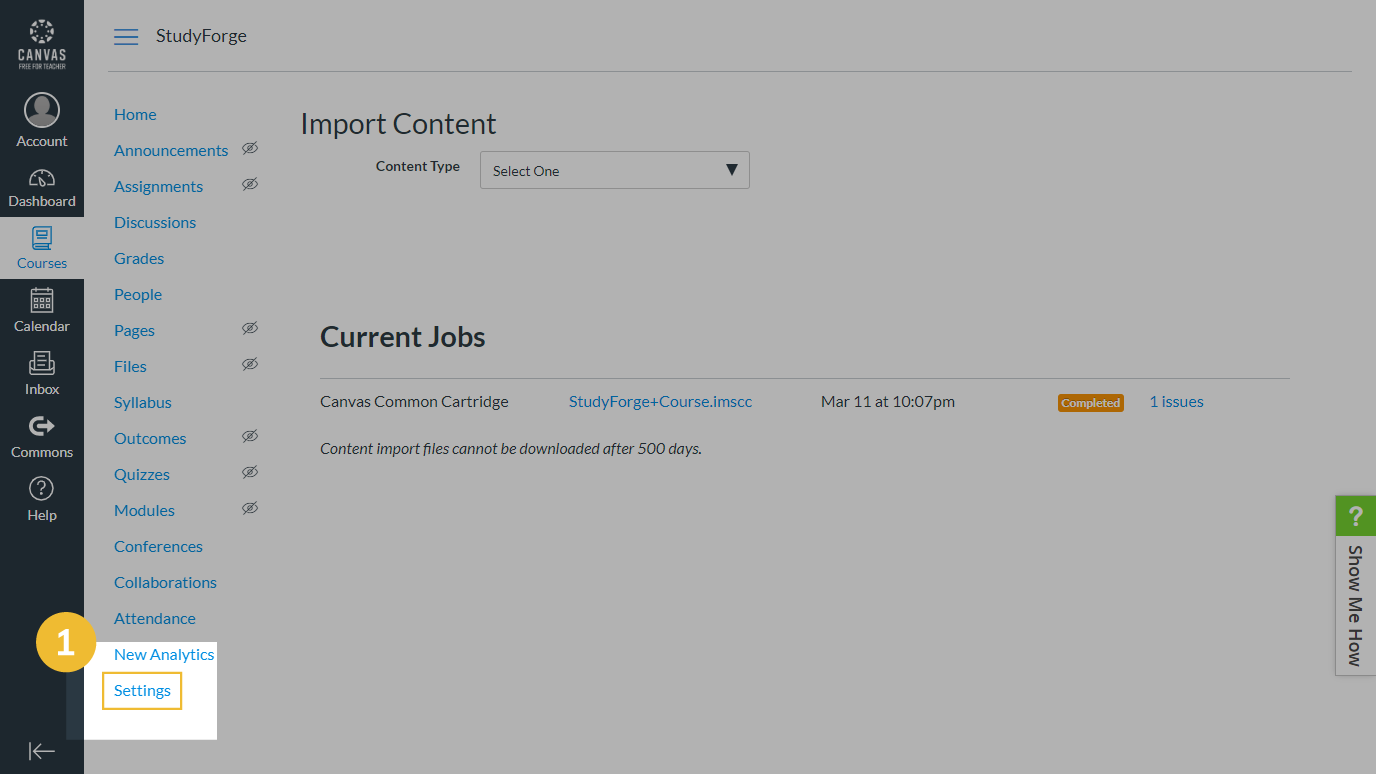This screenshot has height=774, width=1376.
Task: Open the StudyForge+Course.imscc file link
Action: point(660,402)
